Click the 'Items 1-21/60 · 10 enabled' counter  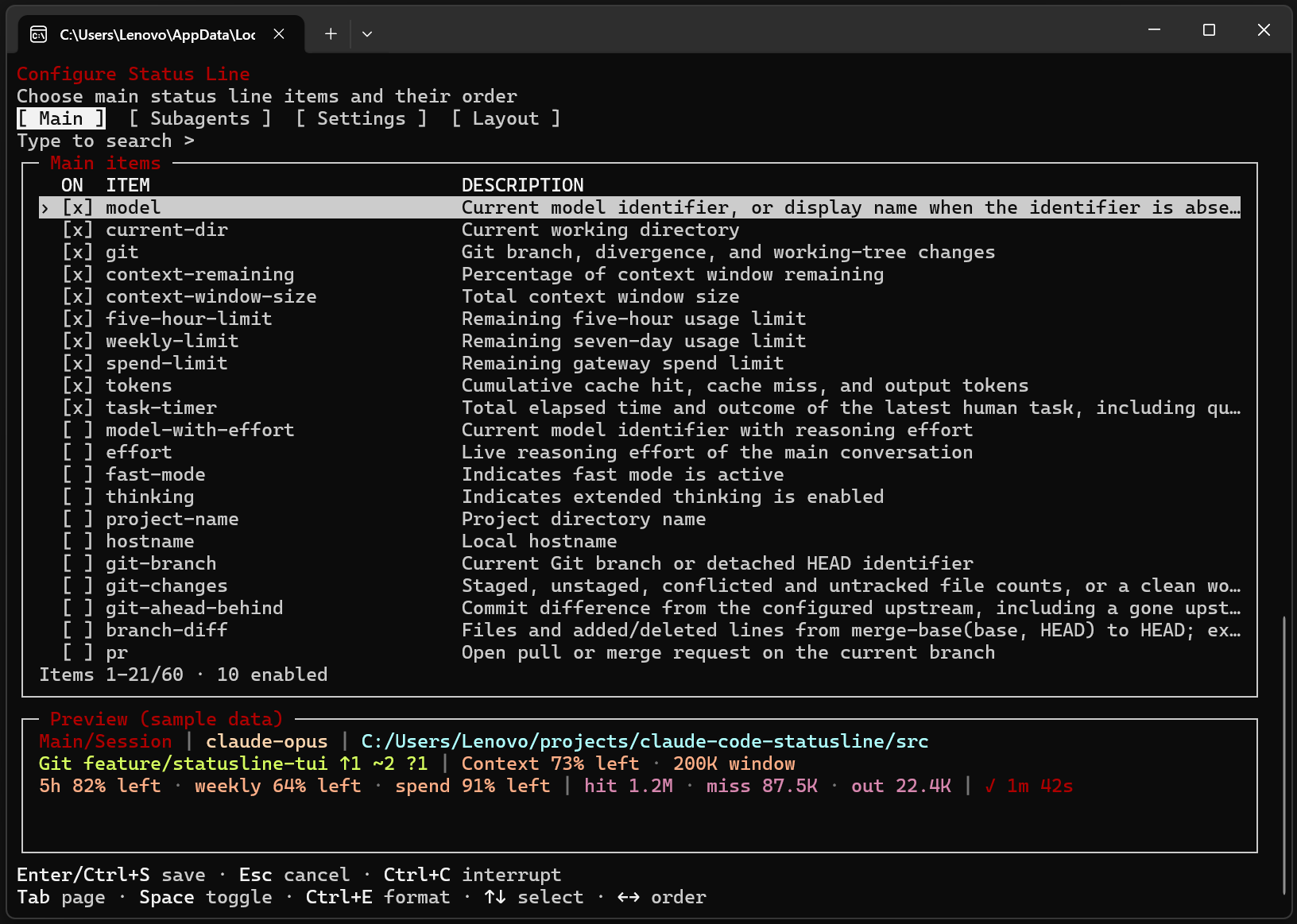tap(184, 675)
